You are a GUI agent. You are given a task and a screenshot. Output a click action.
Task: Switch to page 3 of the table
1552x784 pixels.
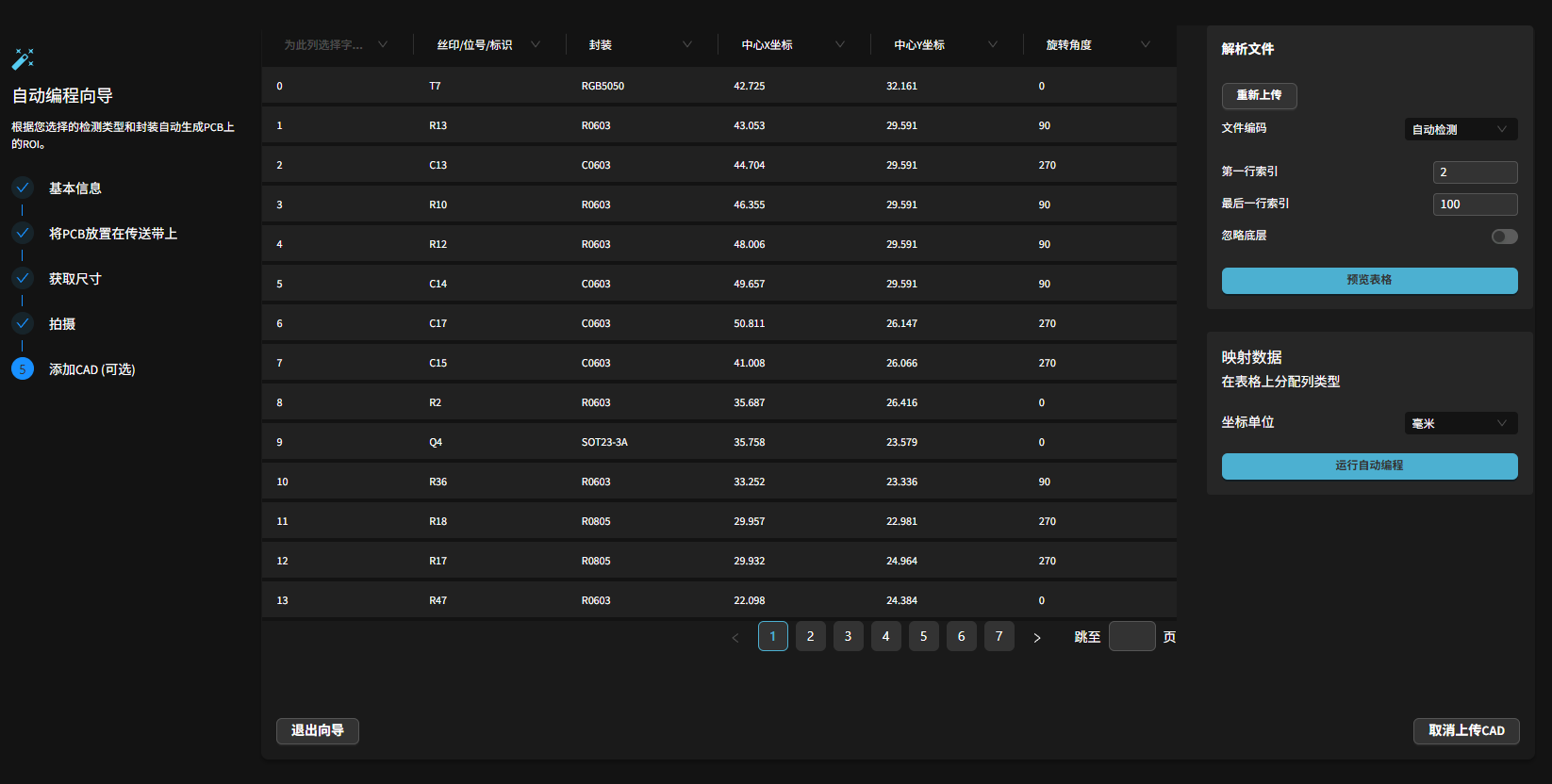pyautogui.click(x=848, y=636)
